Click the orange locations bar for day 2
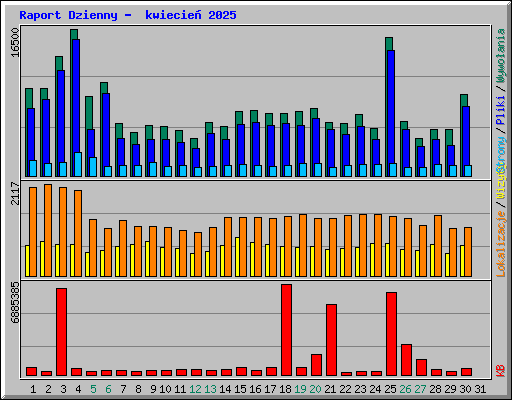The width and height of the screenshot is (512, 400). click(x=48, y=230)
